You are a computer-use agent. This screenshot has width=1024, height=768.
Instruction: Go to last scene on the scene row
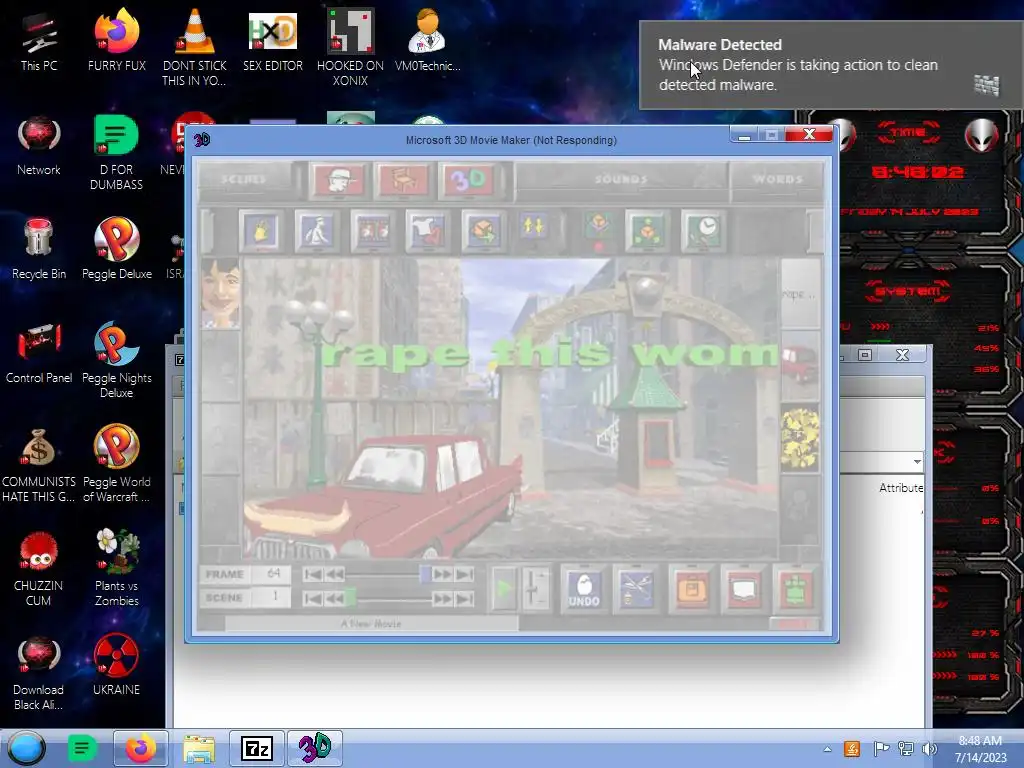coord(464,598)
